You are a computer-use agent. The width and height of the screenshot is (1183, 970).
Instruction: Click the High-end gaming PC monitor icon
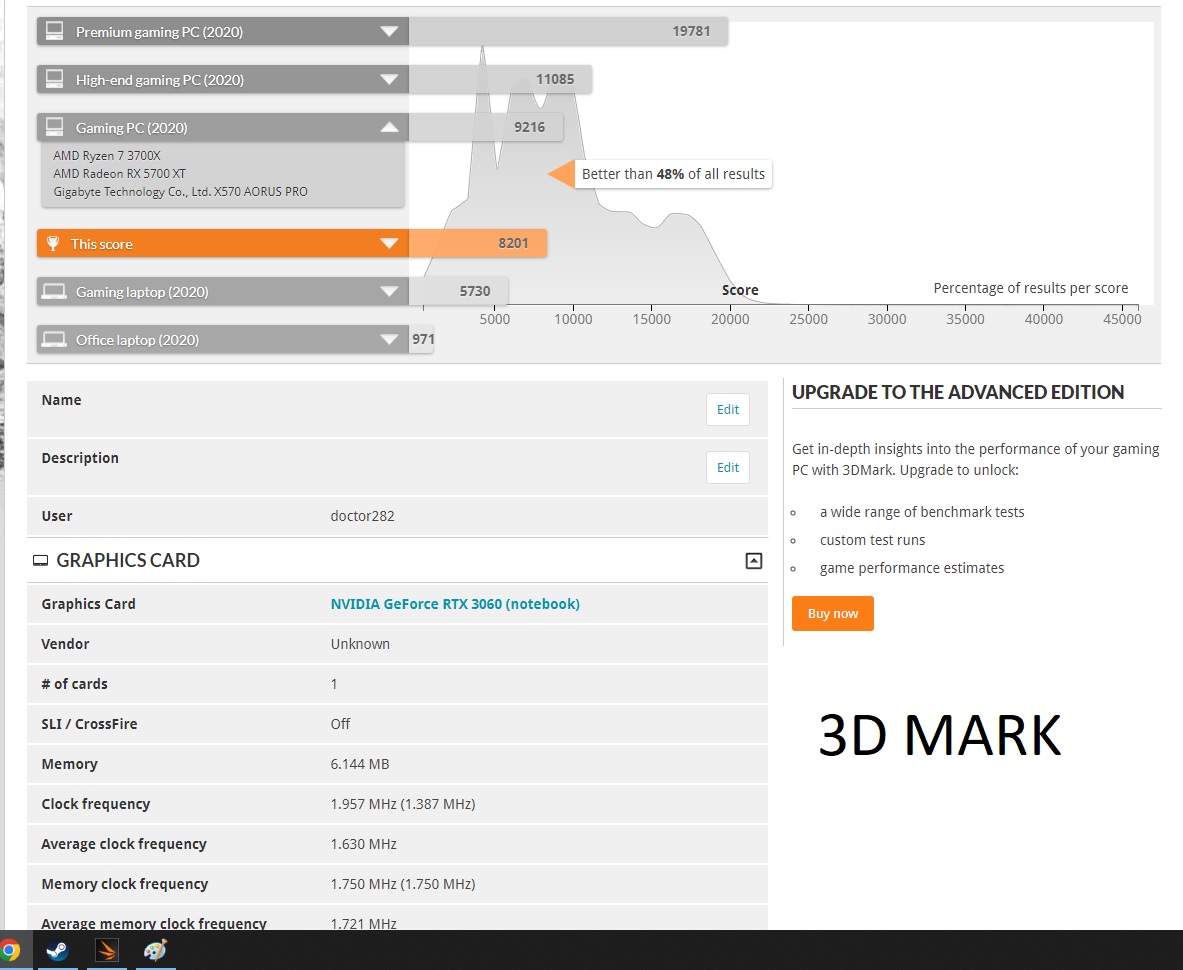pos(54,78)
